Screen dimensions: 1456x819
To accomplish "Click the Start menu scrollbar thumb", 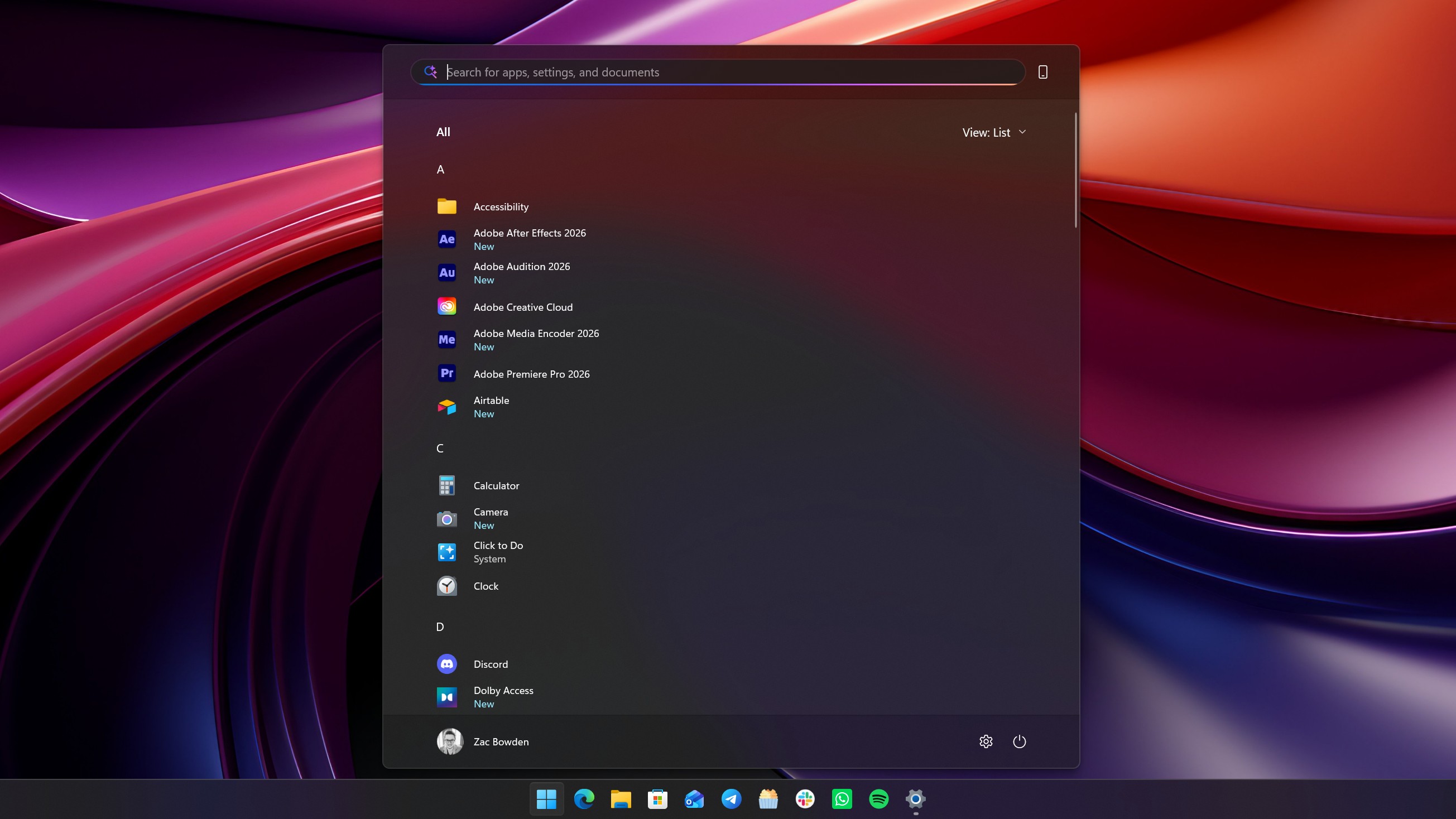I will [1075, 170].
